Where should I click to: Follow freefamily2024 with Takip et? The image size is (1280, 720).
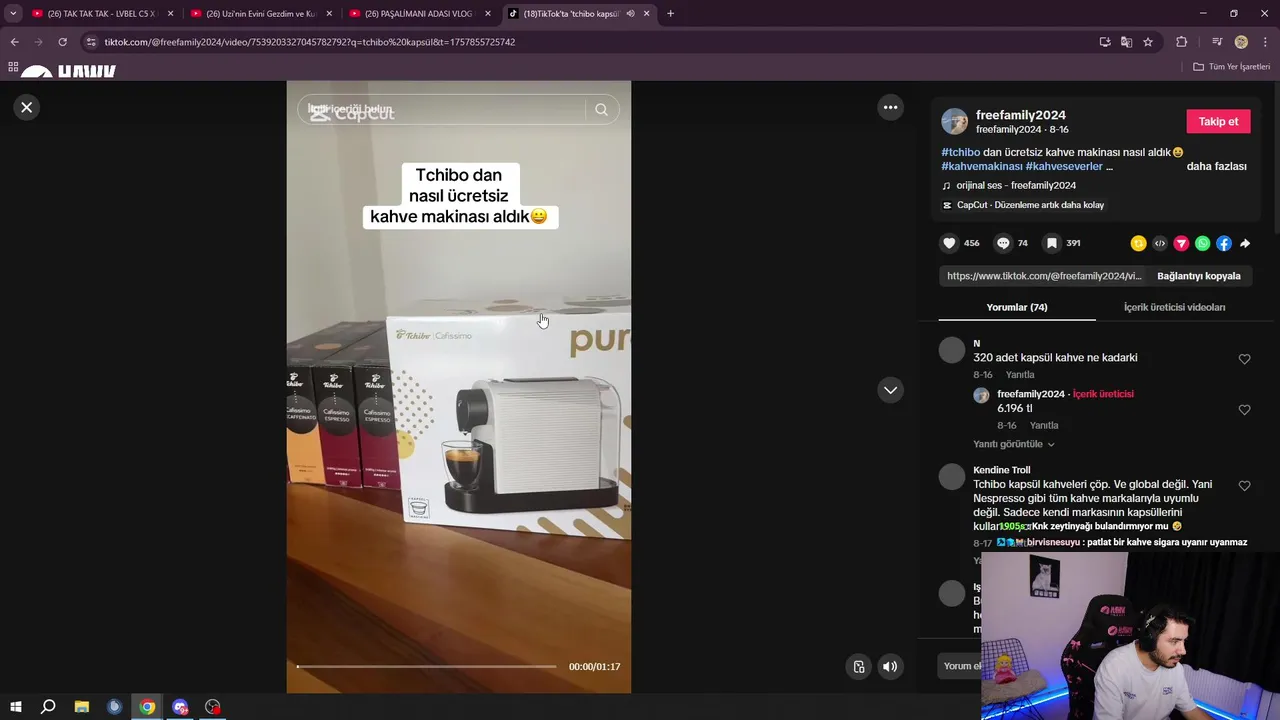tap(1218, 121)
